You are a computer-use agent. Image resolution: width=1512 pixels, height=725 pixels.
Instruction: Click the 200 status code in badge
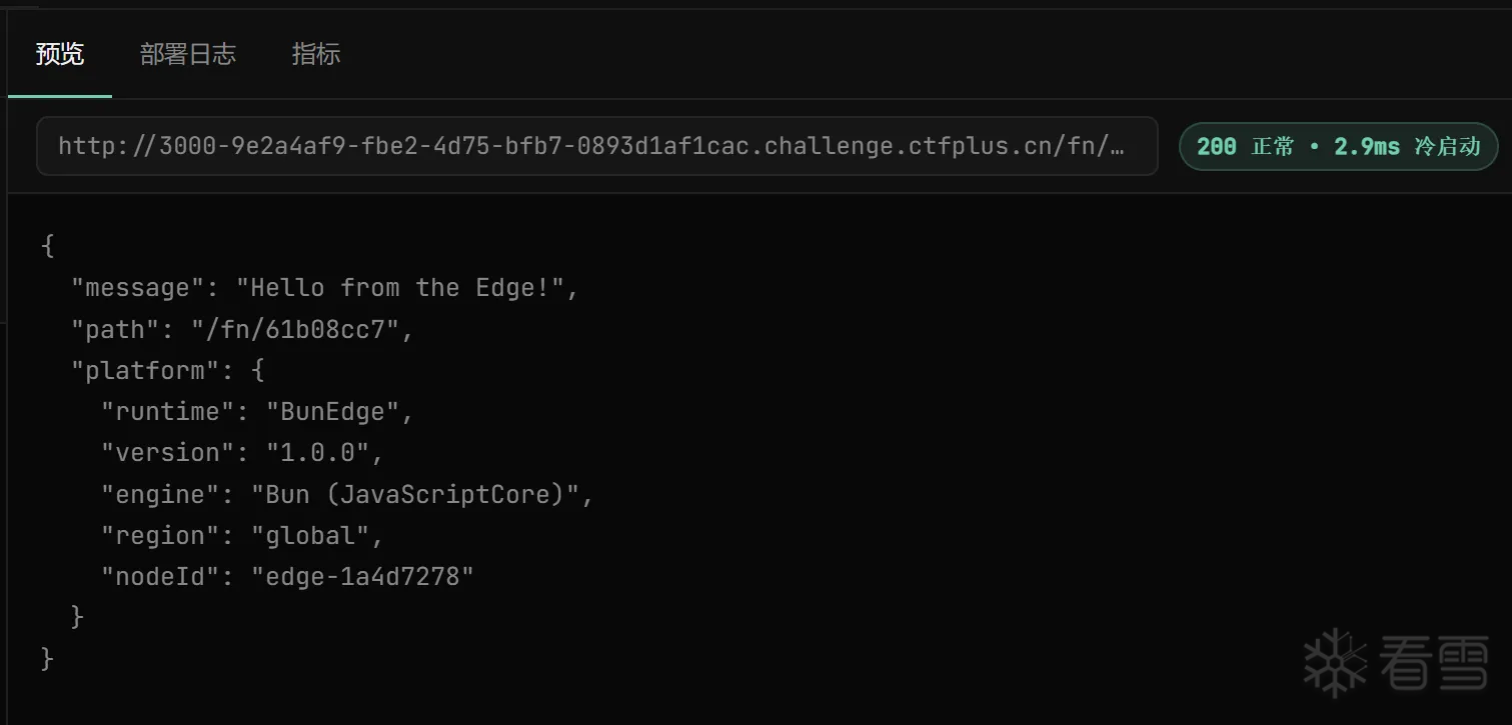1216,147
